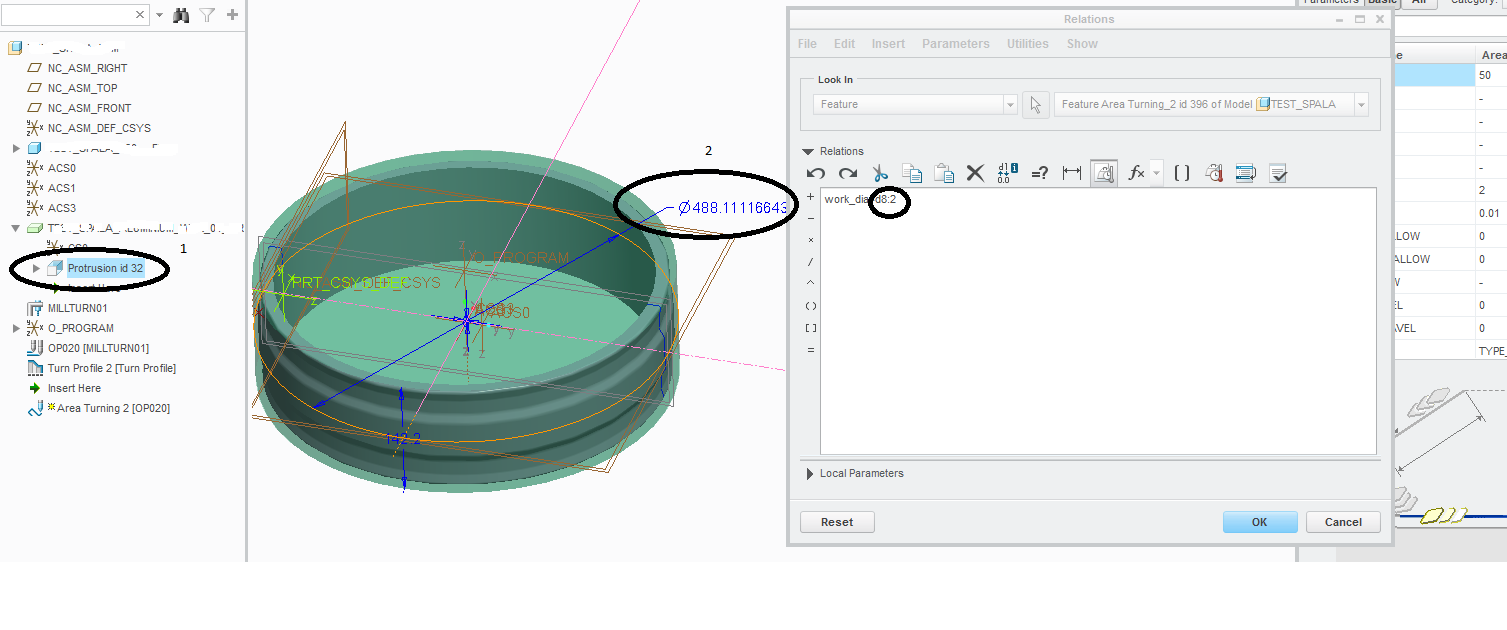
Task: Click the Reset button
Action: [x=837, y=522]
